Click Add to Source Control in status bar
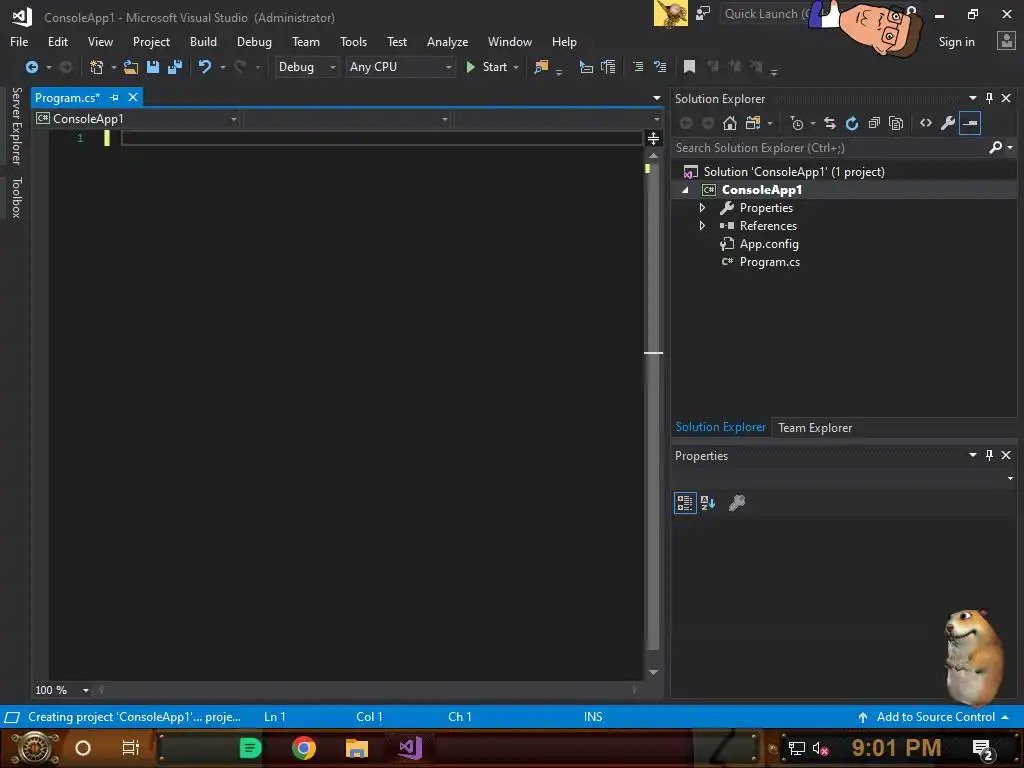 point(934,716)
